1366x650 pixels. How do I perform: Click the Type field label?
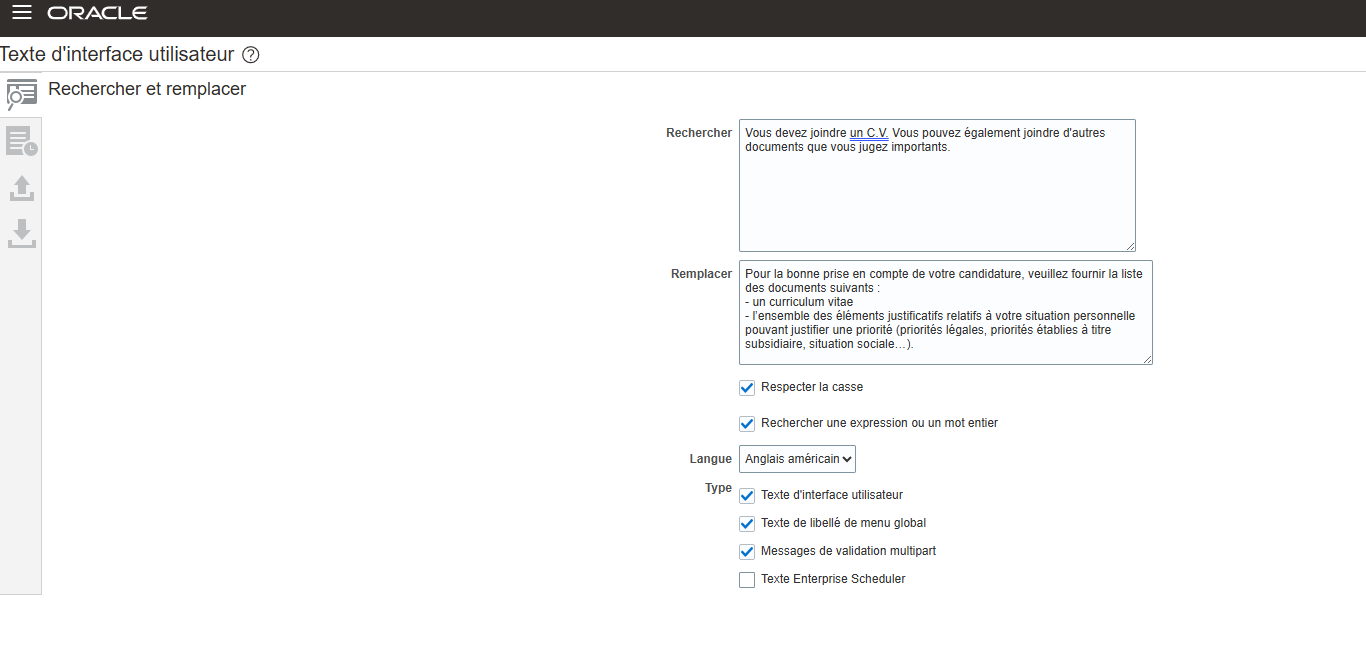point(718,488)
